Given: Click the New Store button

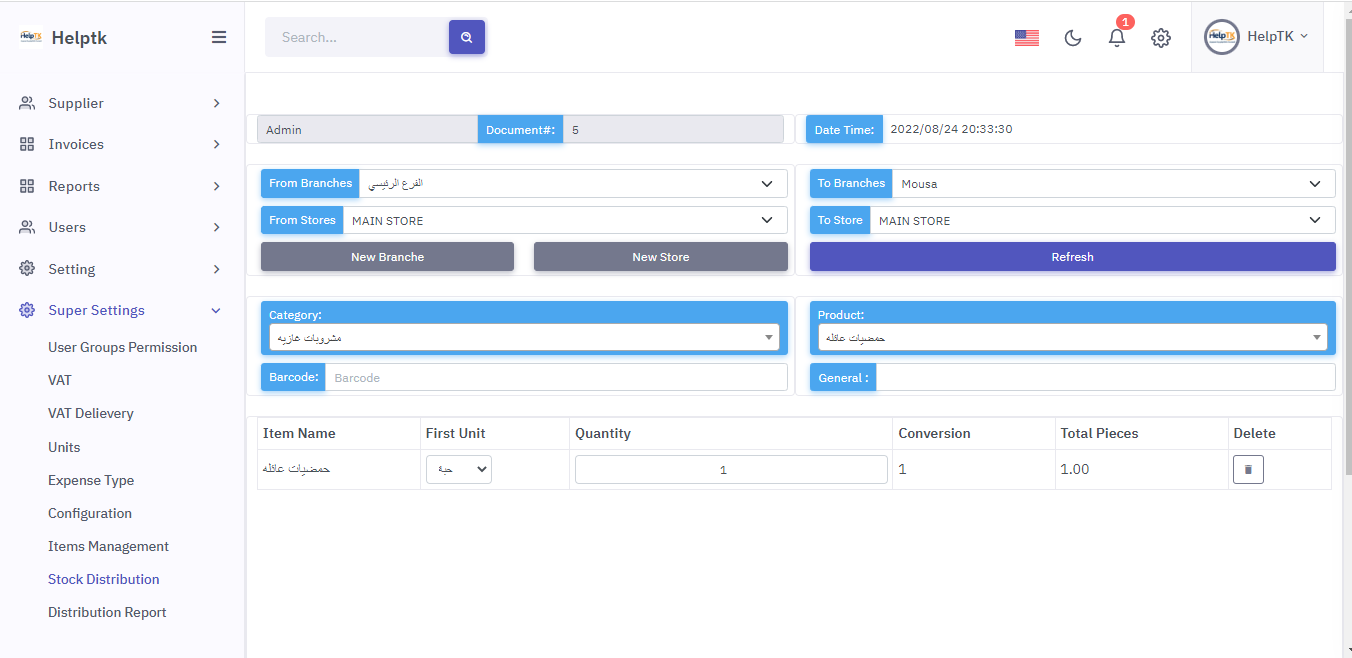Looking at the screenshot, I should 660,257.
